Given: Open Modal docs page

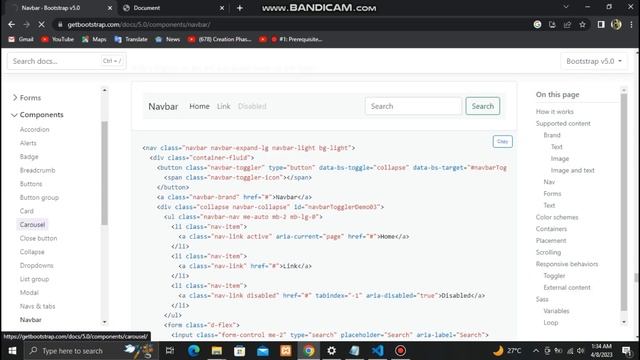Looking at the screenshot, I should 29,293.
